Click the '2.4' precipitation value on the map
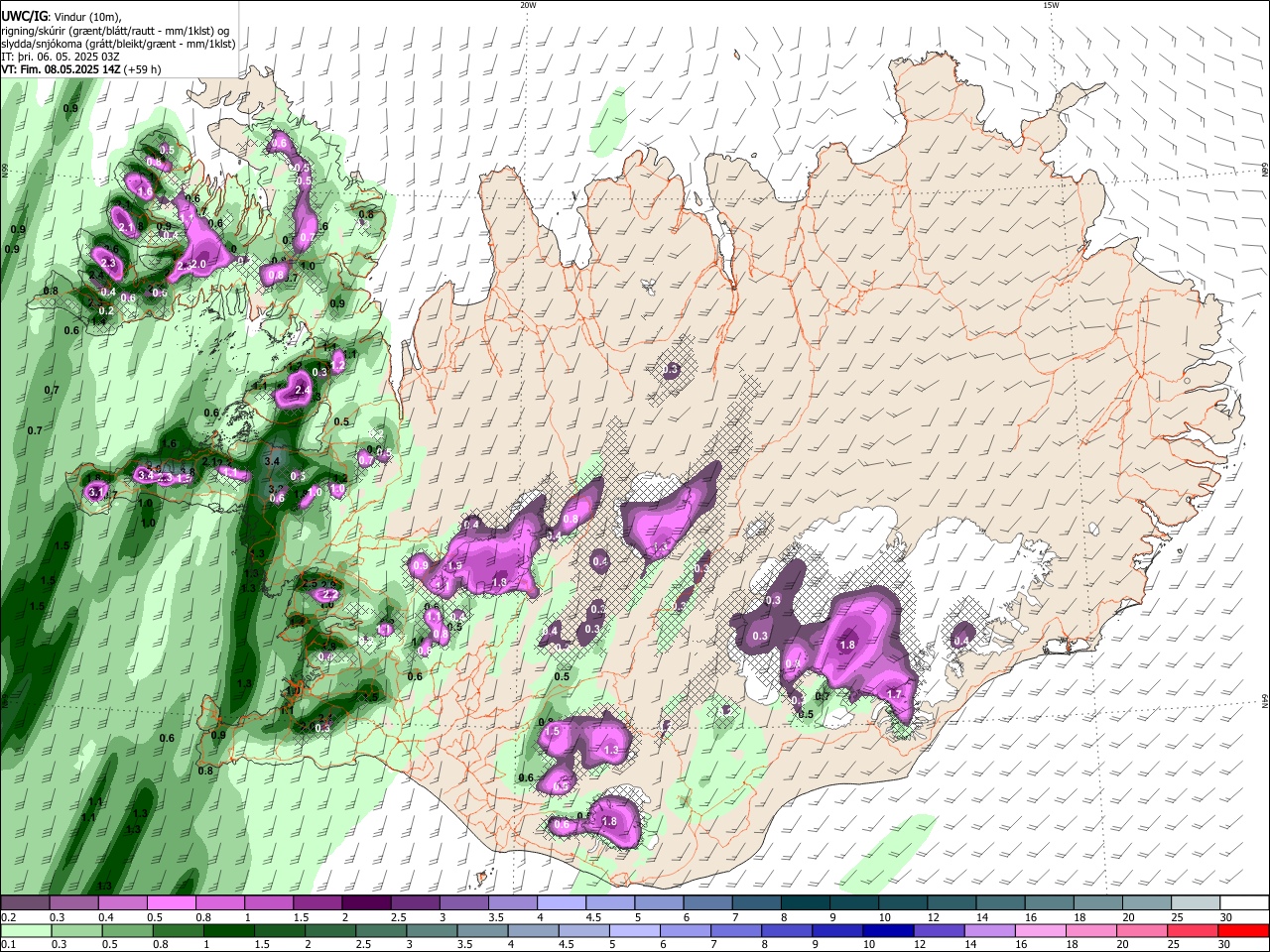 303,391
